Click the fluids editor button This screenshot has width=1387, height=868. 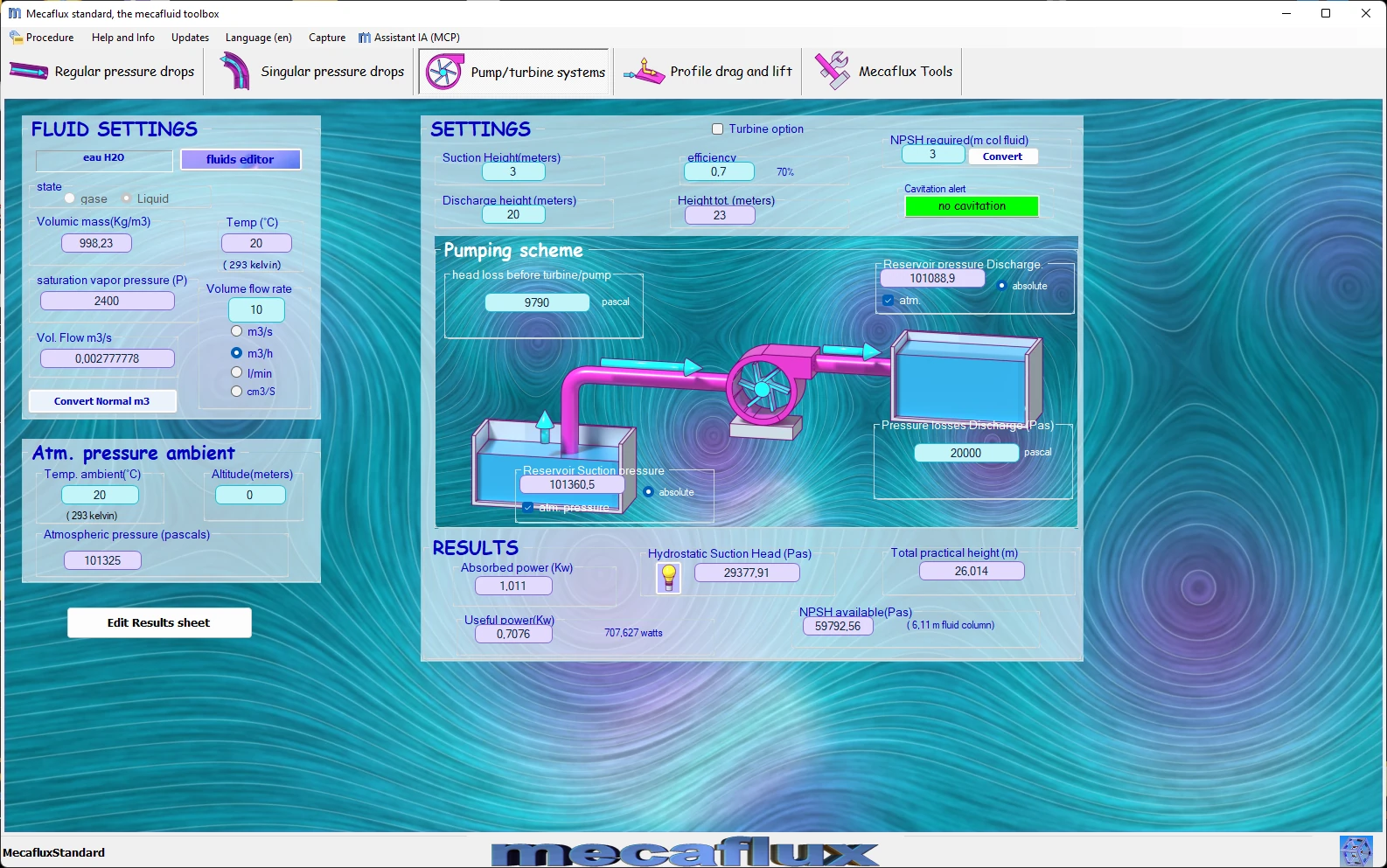(x=240, y=159)
